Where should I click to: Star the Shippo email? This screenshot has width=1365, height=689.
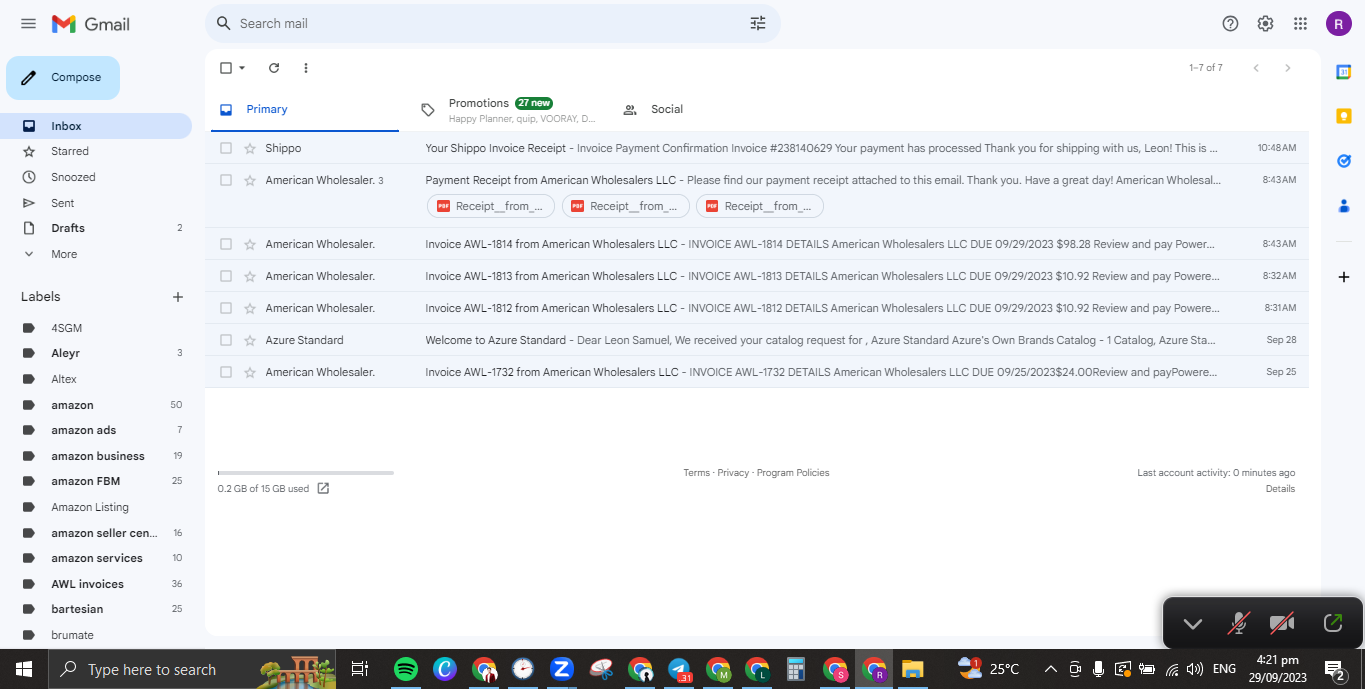[250, 148]
